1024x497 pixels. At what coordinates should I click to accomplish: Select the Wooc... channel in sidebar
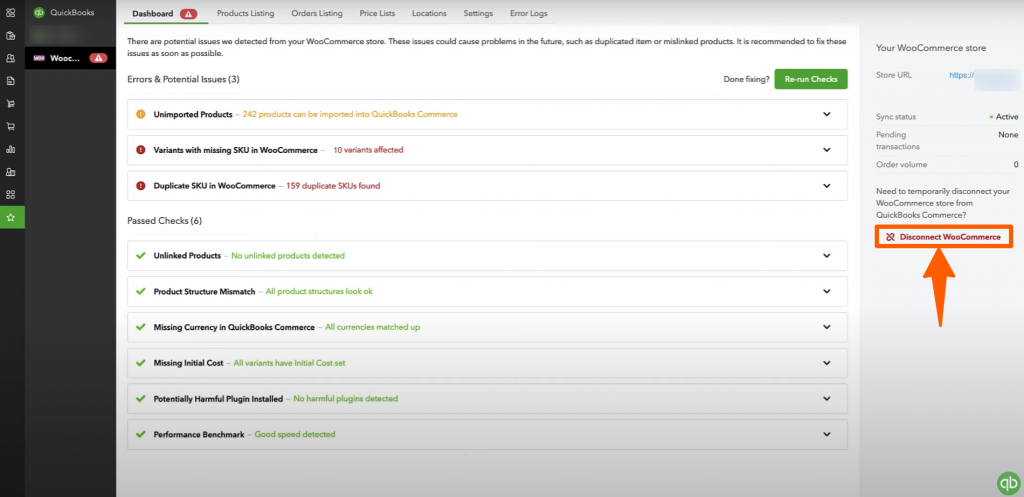point(71,58)
